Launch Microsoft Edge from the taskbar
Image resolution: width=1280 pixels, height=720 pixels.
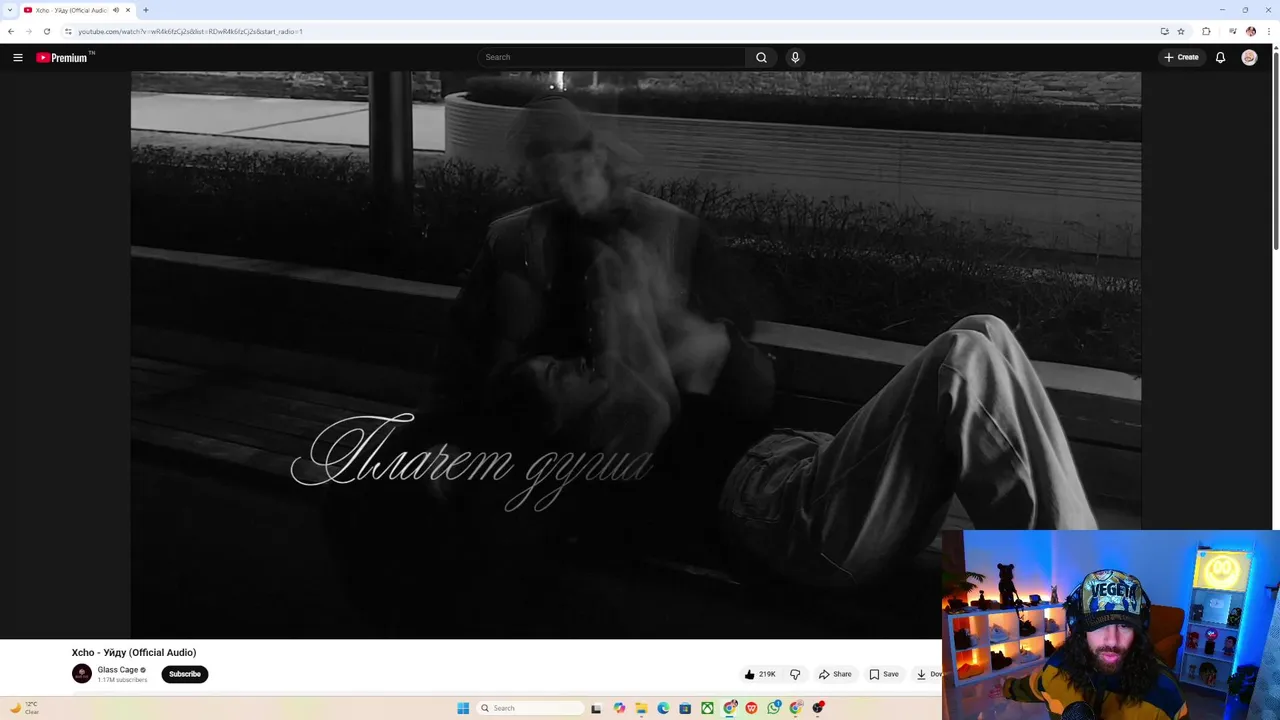[x=663, y=708]
